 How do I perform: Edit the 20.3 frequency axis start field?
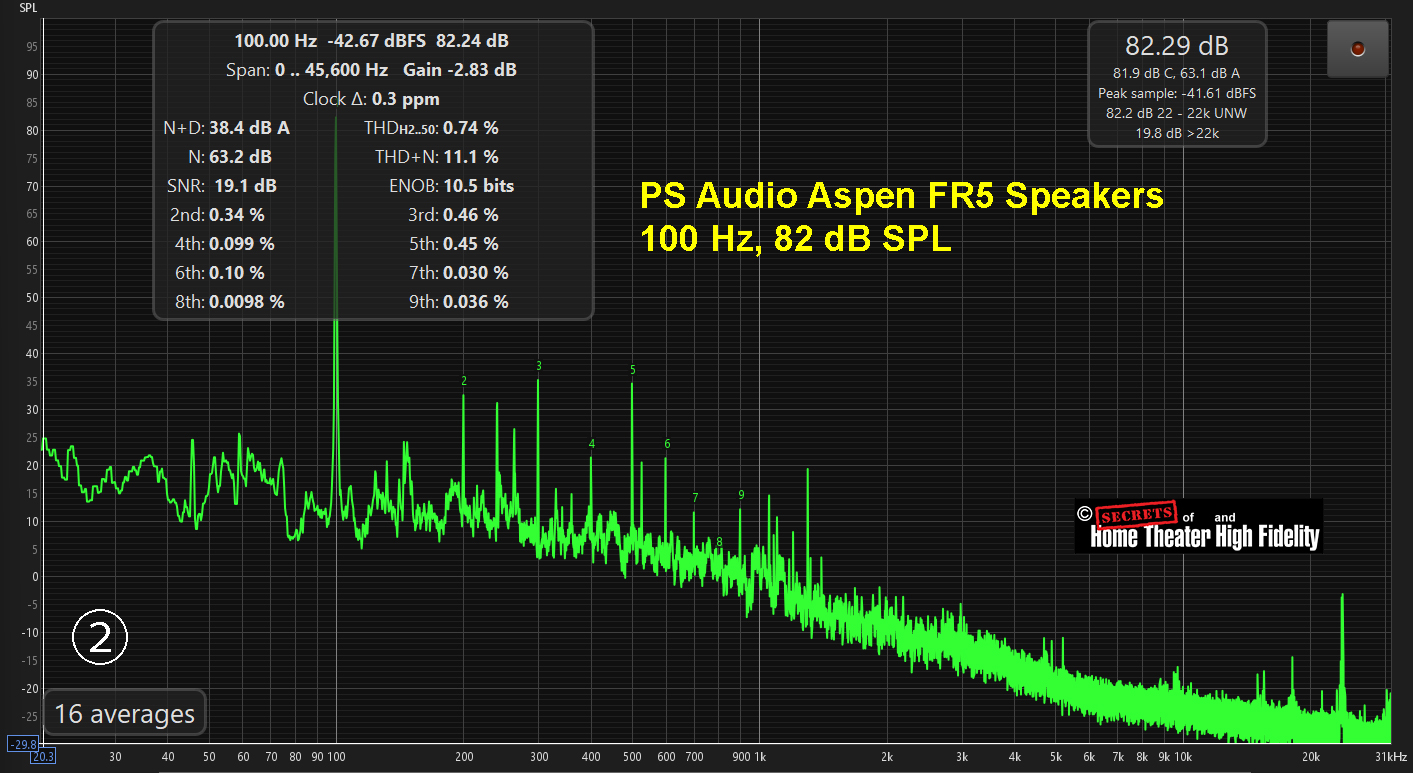44,757
